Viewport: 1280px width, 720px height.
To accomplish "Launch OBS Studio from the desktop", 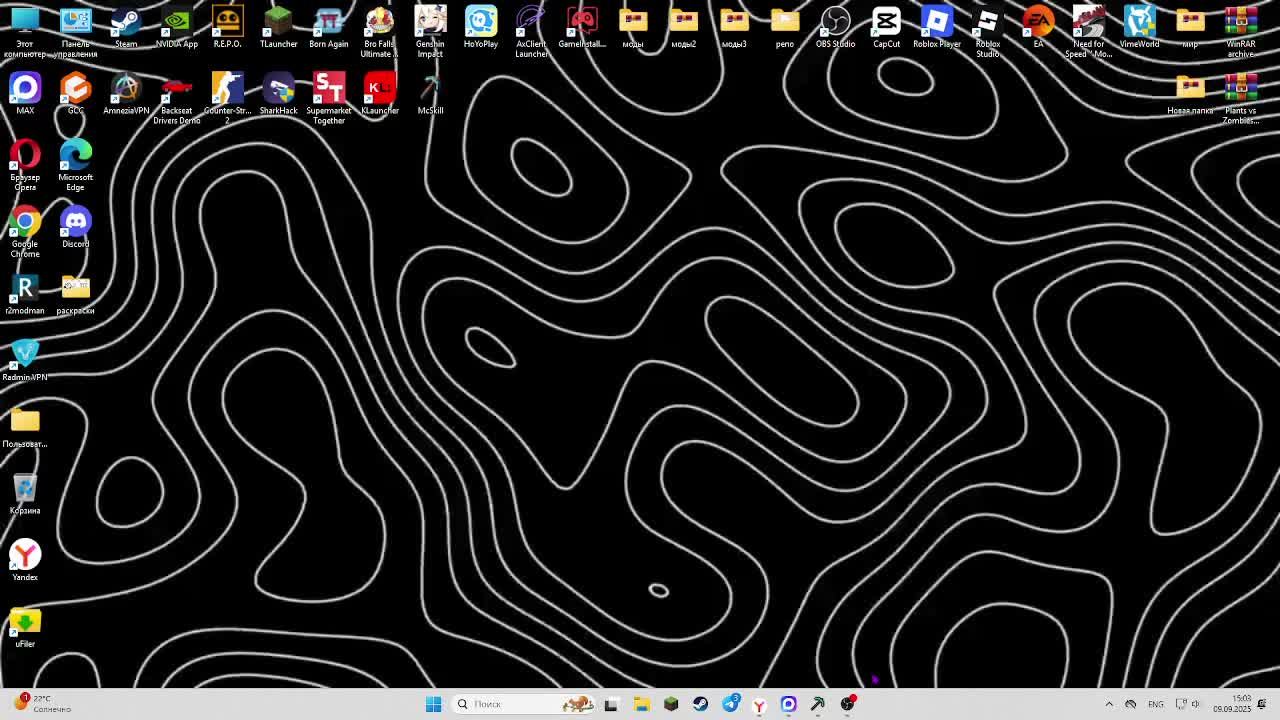I will pos(835,26).
